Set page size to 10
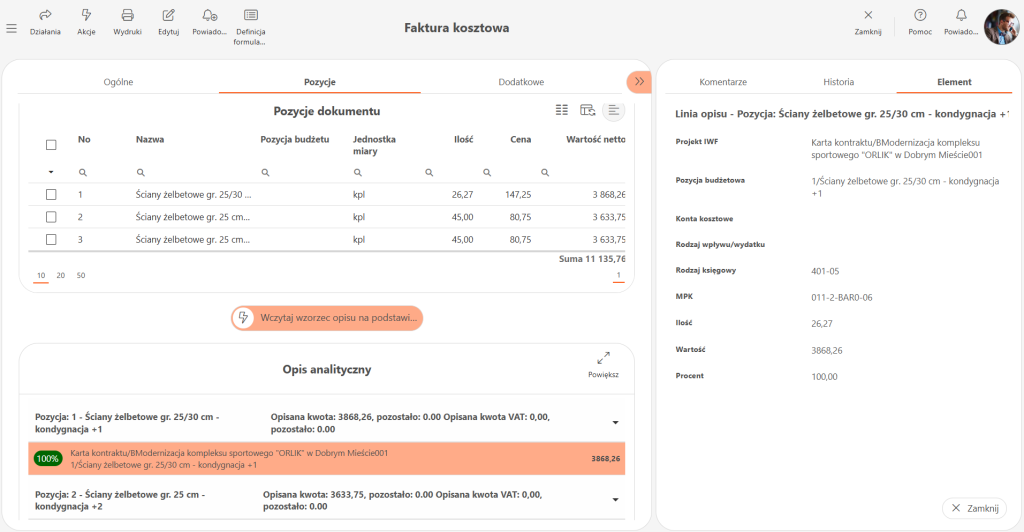This screenshot has height=532, width=1024. (x=41, y=275)
